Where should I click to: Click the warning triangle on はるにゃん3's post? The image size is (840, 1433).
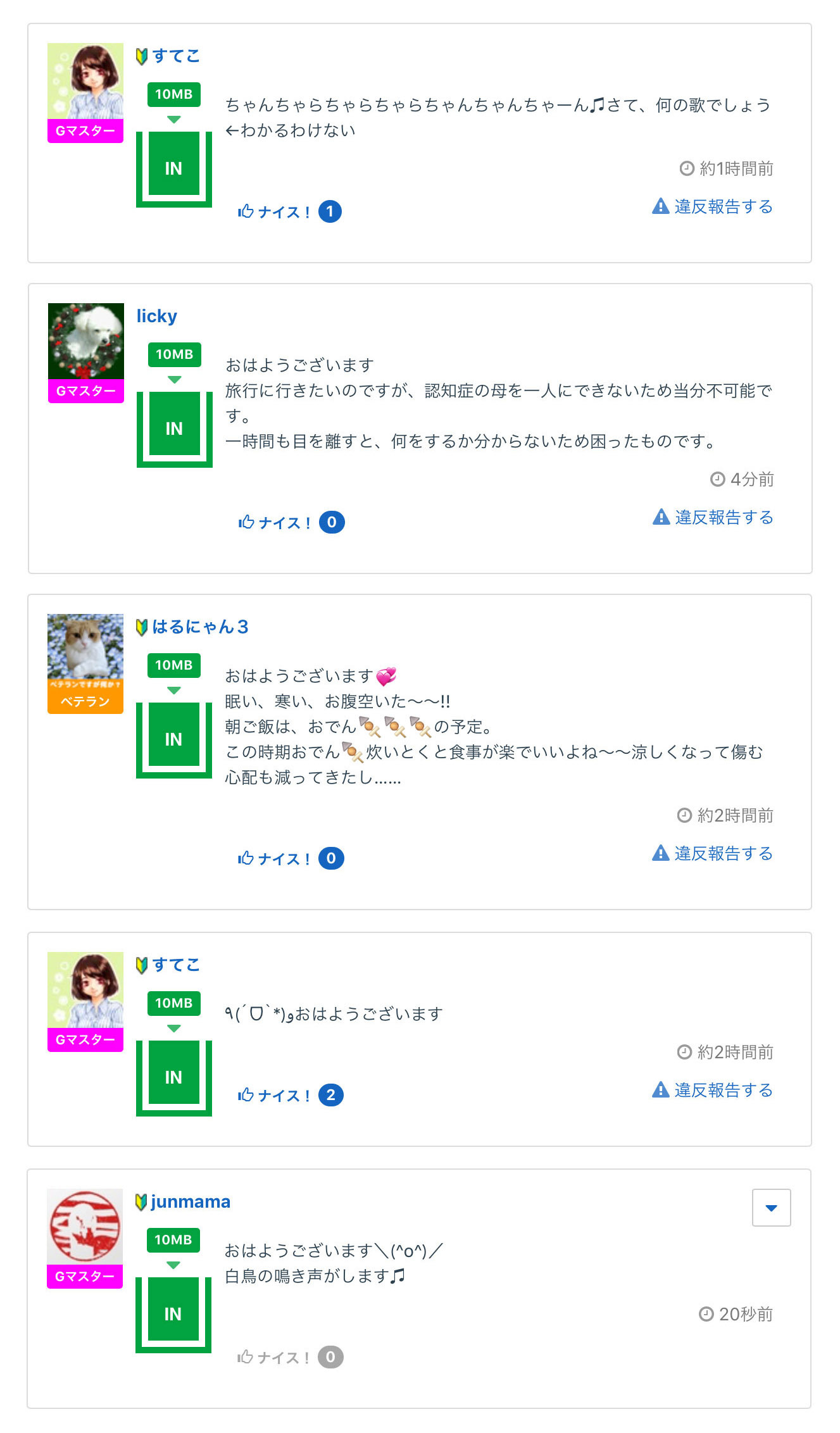[x=660, y=853]
